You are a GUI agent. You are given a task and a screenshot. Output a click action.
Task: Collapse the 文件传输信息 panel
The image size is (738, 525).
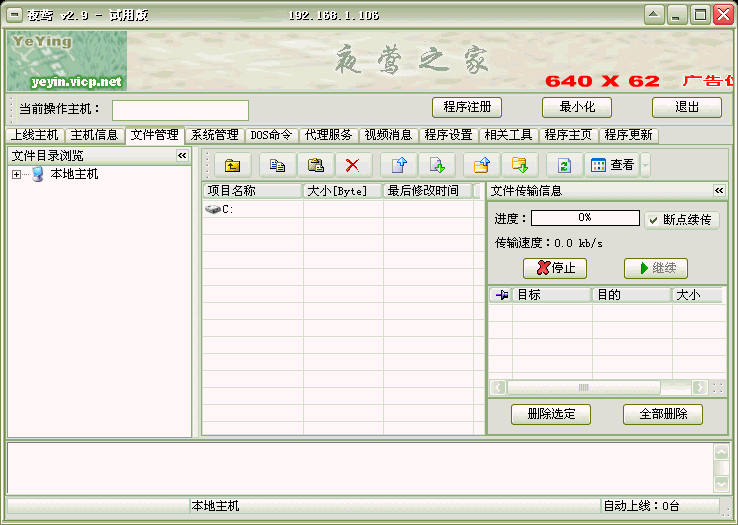[719, 190]
